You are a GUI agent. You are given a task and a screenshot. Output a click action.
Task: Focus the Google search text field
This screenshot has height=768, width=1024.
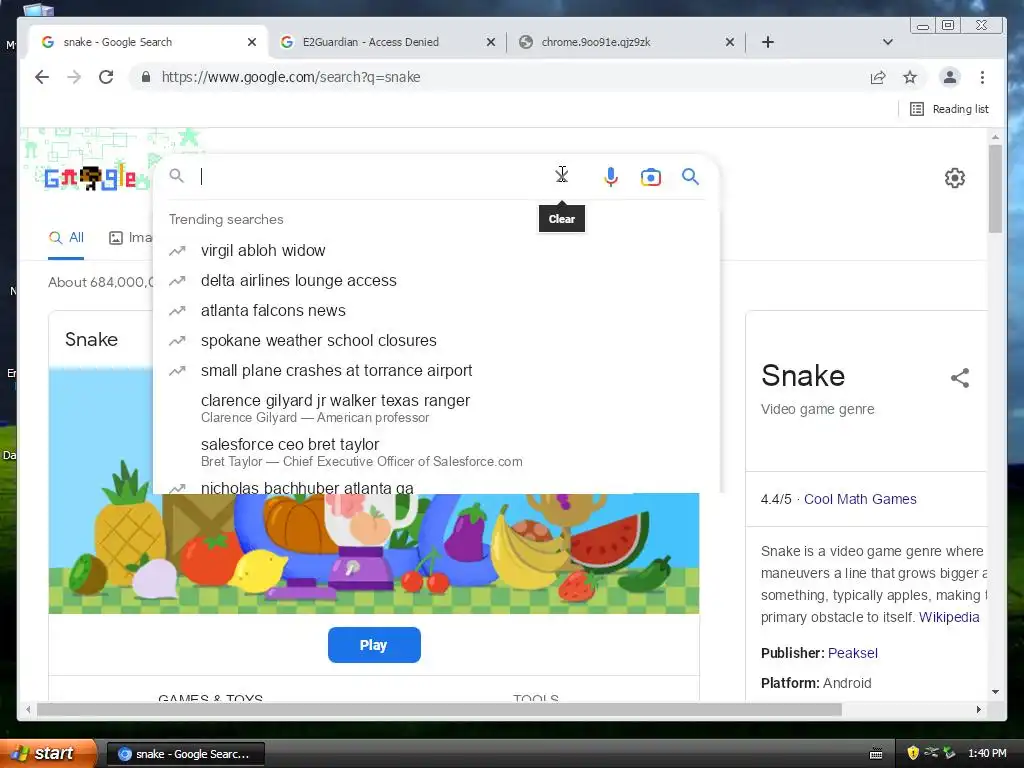[372, 176]
